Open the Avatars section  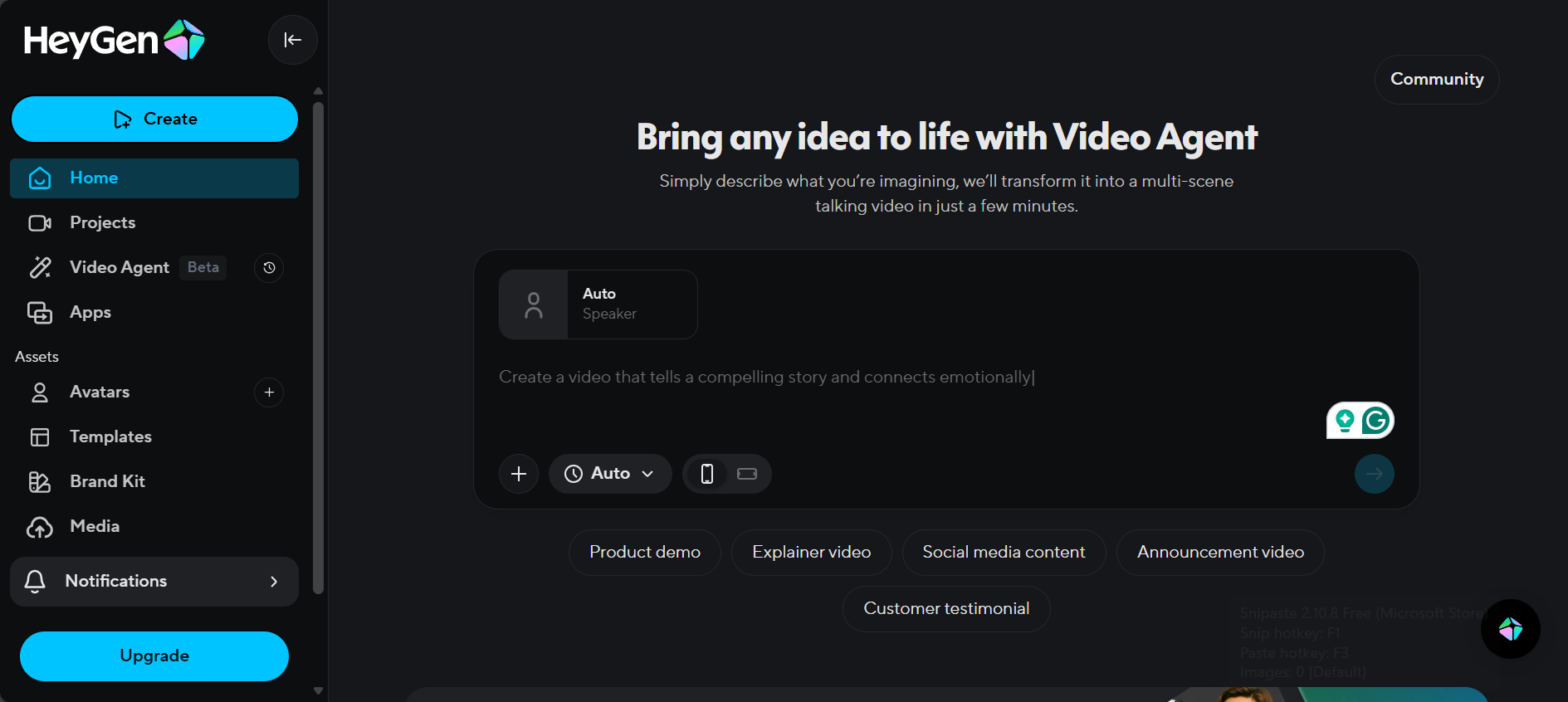100,392
